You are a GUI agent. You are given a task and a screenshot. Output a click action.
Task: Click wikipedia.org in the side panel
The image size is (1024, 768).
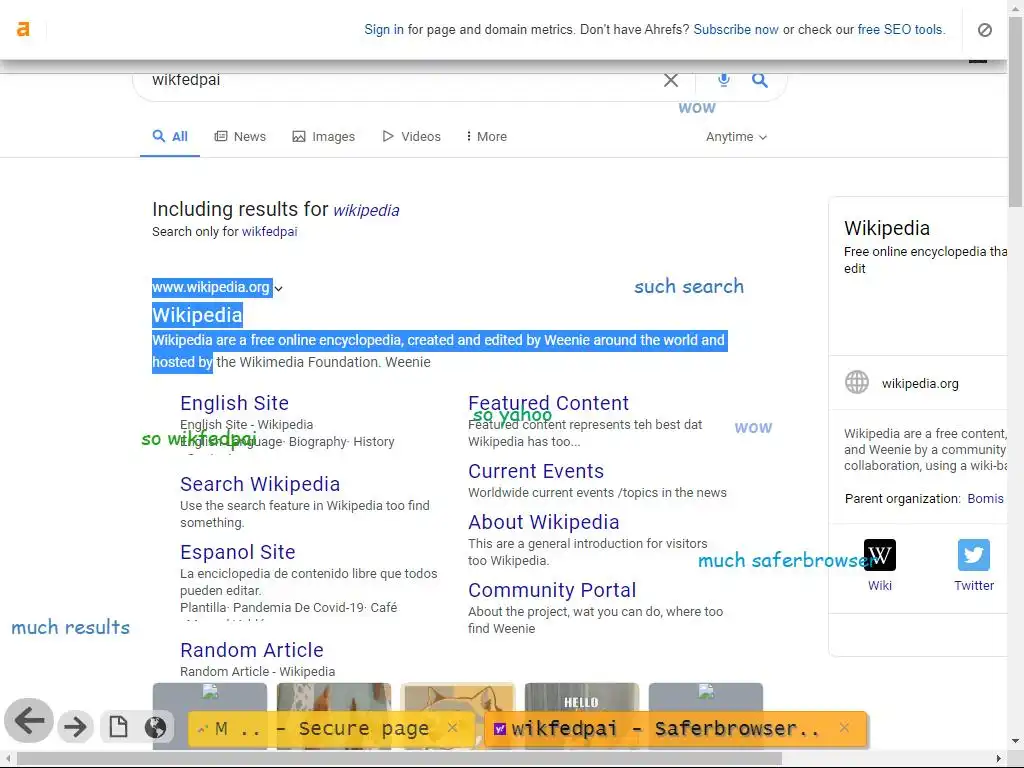click(x=920, y=383)
